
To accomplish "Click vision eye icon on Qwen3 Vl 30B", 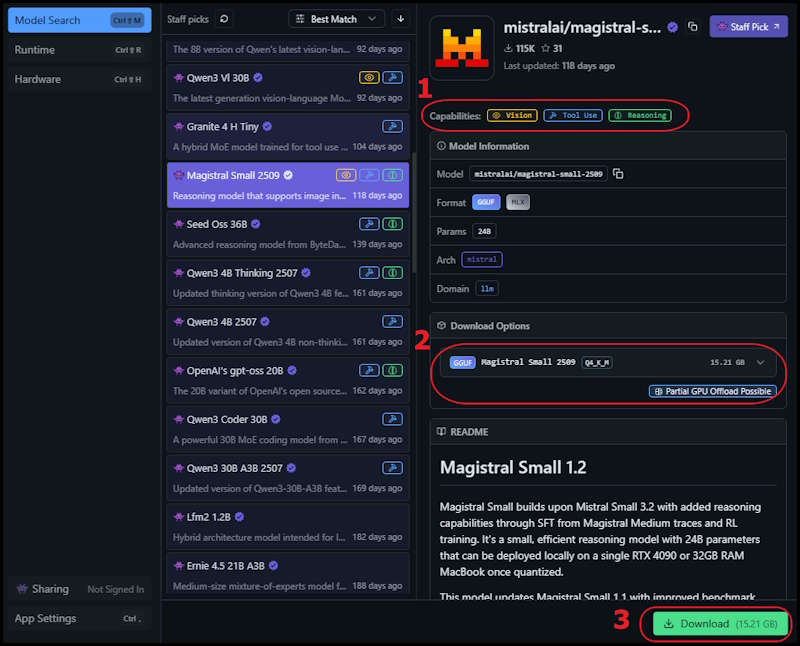I will click(x=369, y=78).
